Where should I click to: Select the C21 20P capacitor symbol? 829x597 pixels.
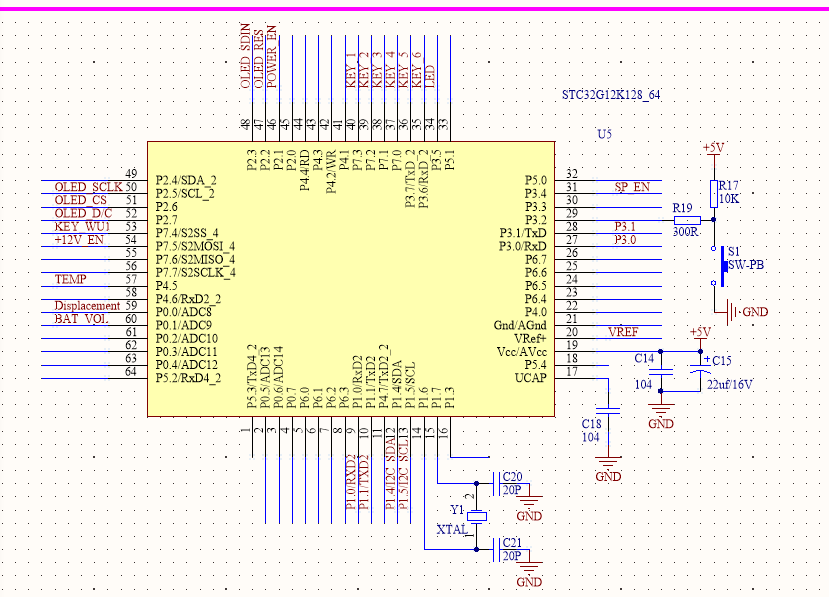497,549
